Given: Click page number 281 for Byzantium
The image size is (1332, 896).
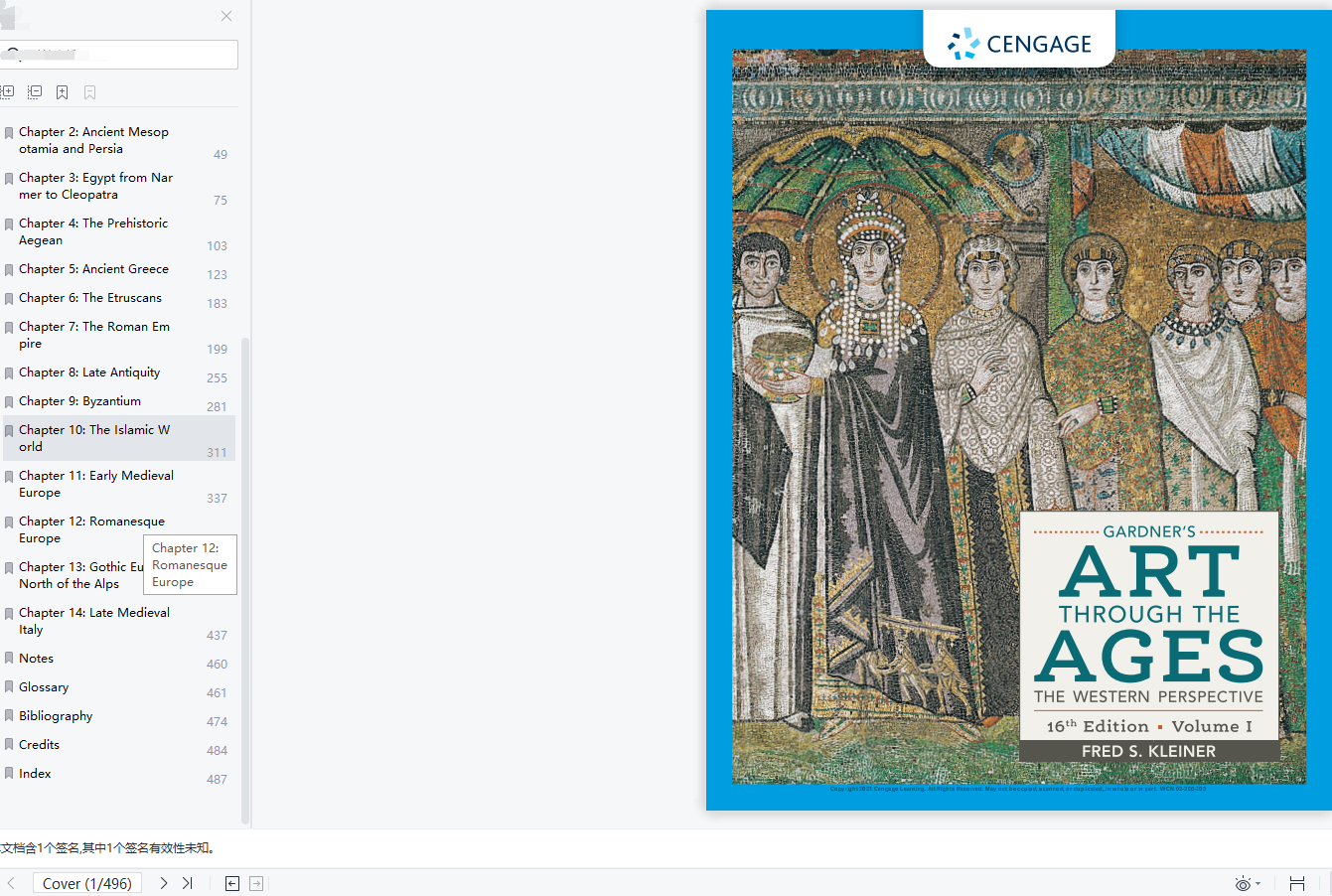Looking at the screenshot, I should tap(217, 407).
